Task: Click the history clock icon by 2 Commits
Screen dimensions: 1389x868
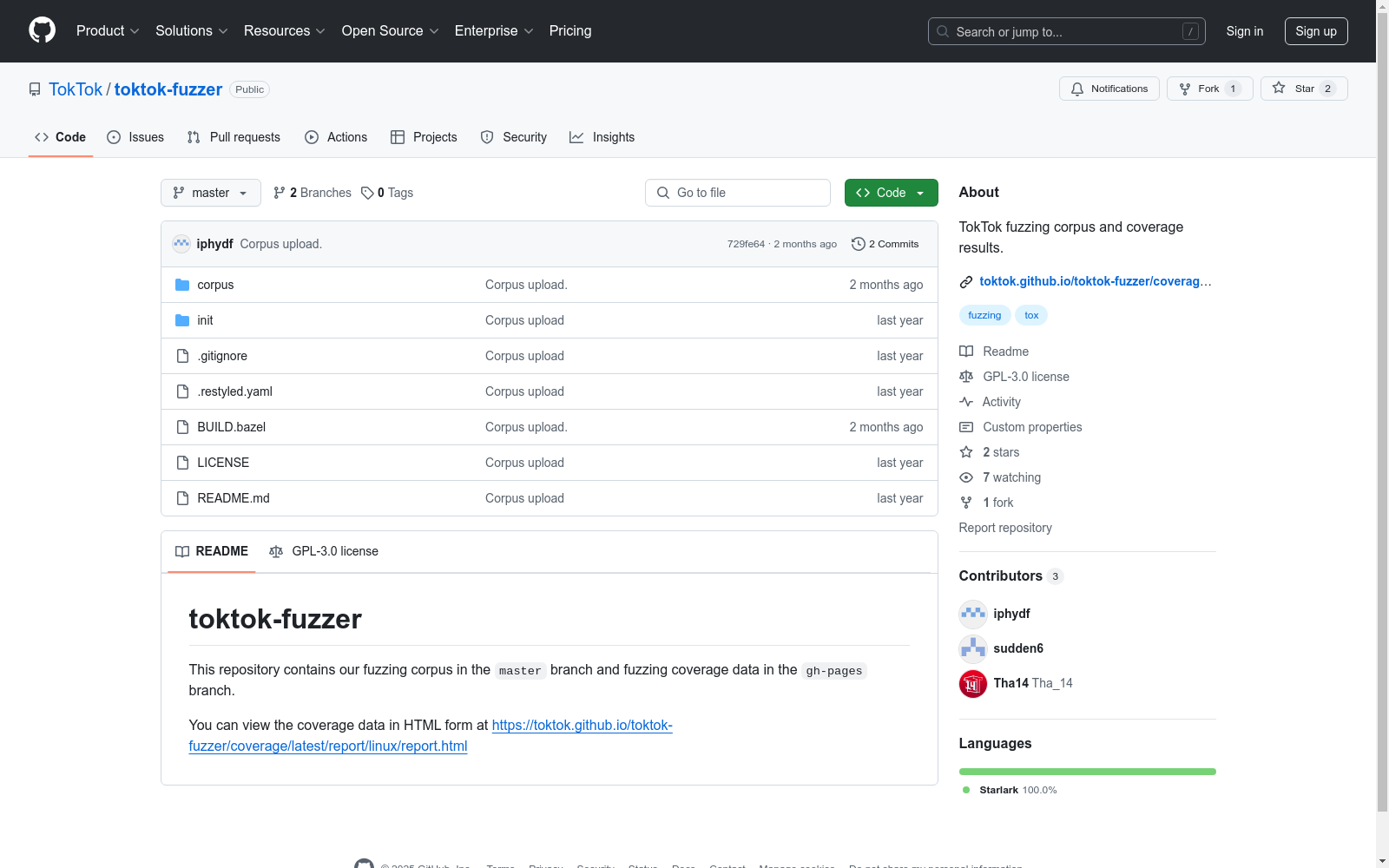Action: click(859, 244)
